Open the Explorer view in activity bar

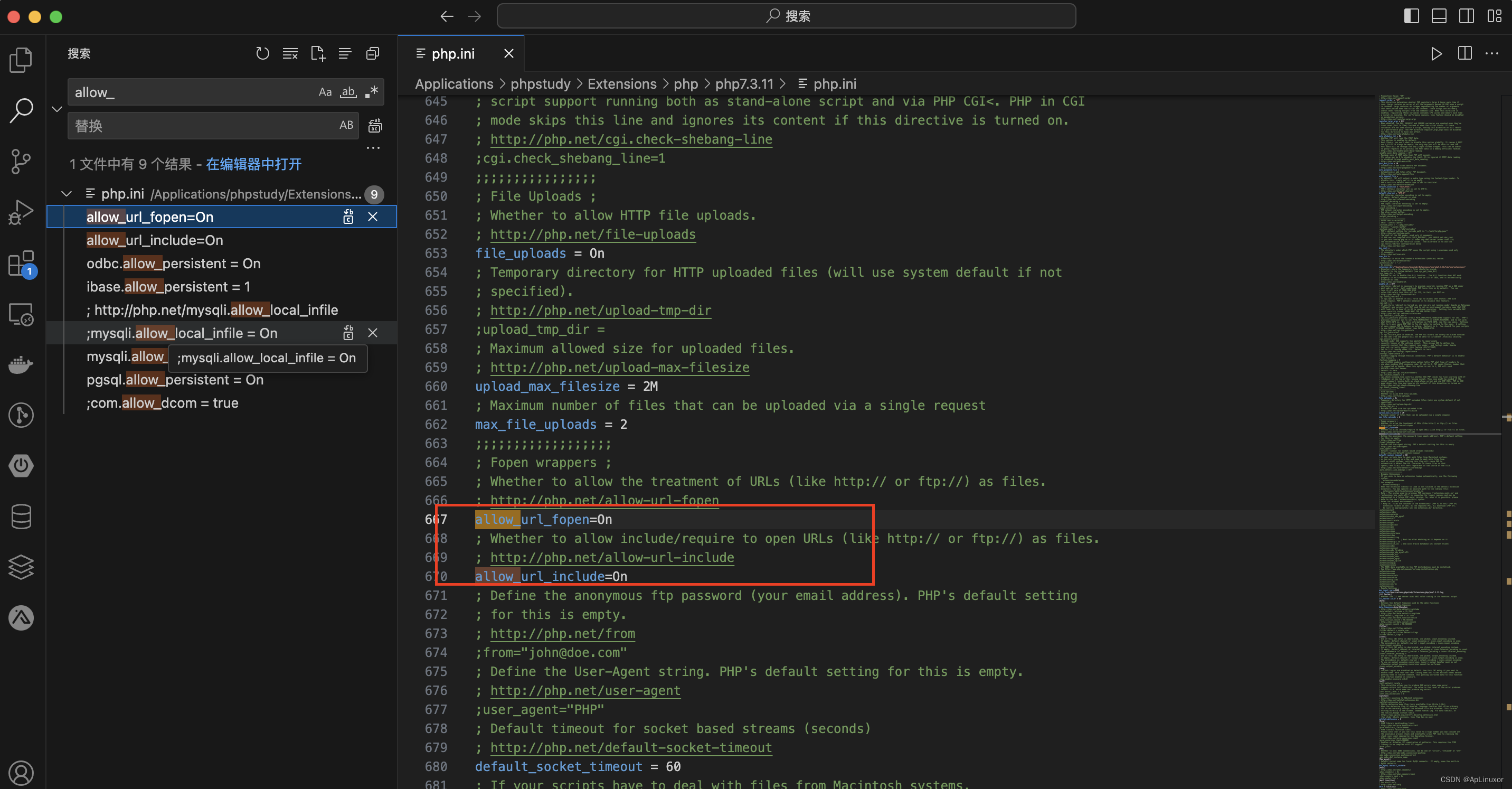click(21, 60)
